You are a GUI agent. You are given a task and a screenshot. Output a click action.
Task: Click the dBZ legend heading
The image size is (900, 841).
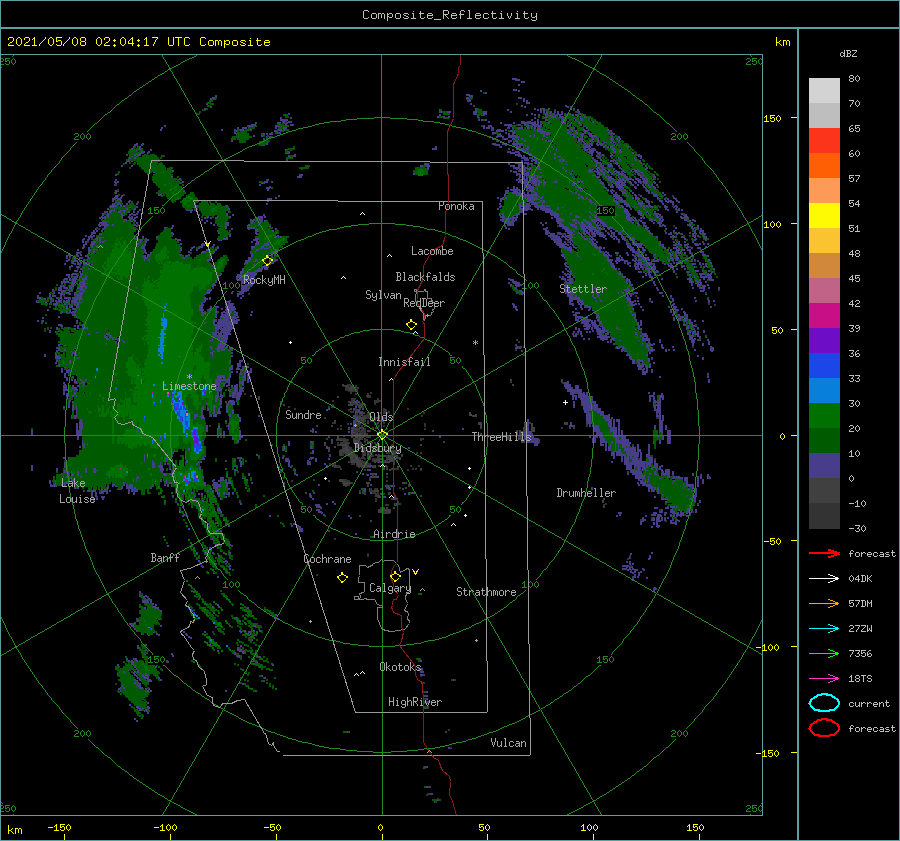pyautogui.click(x=848, y=53)
